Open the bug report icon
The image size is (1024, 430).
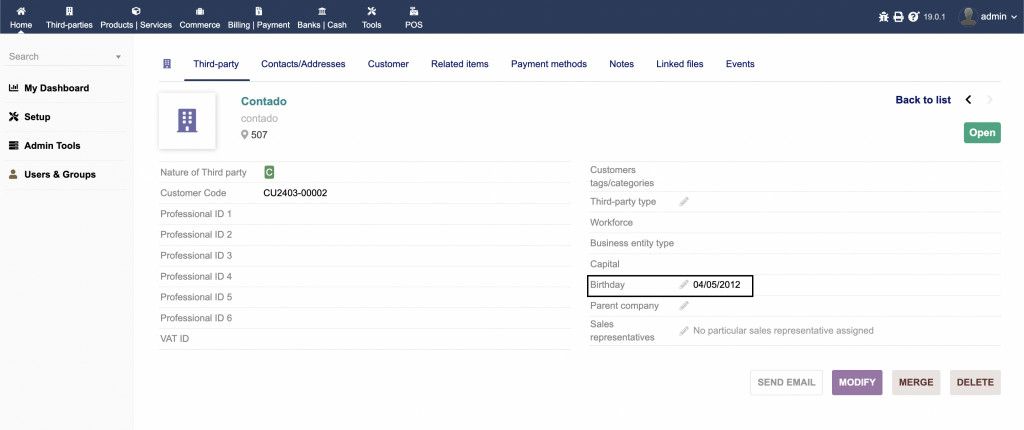tap(883, 17)
